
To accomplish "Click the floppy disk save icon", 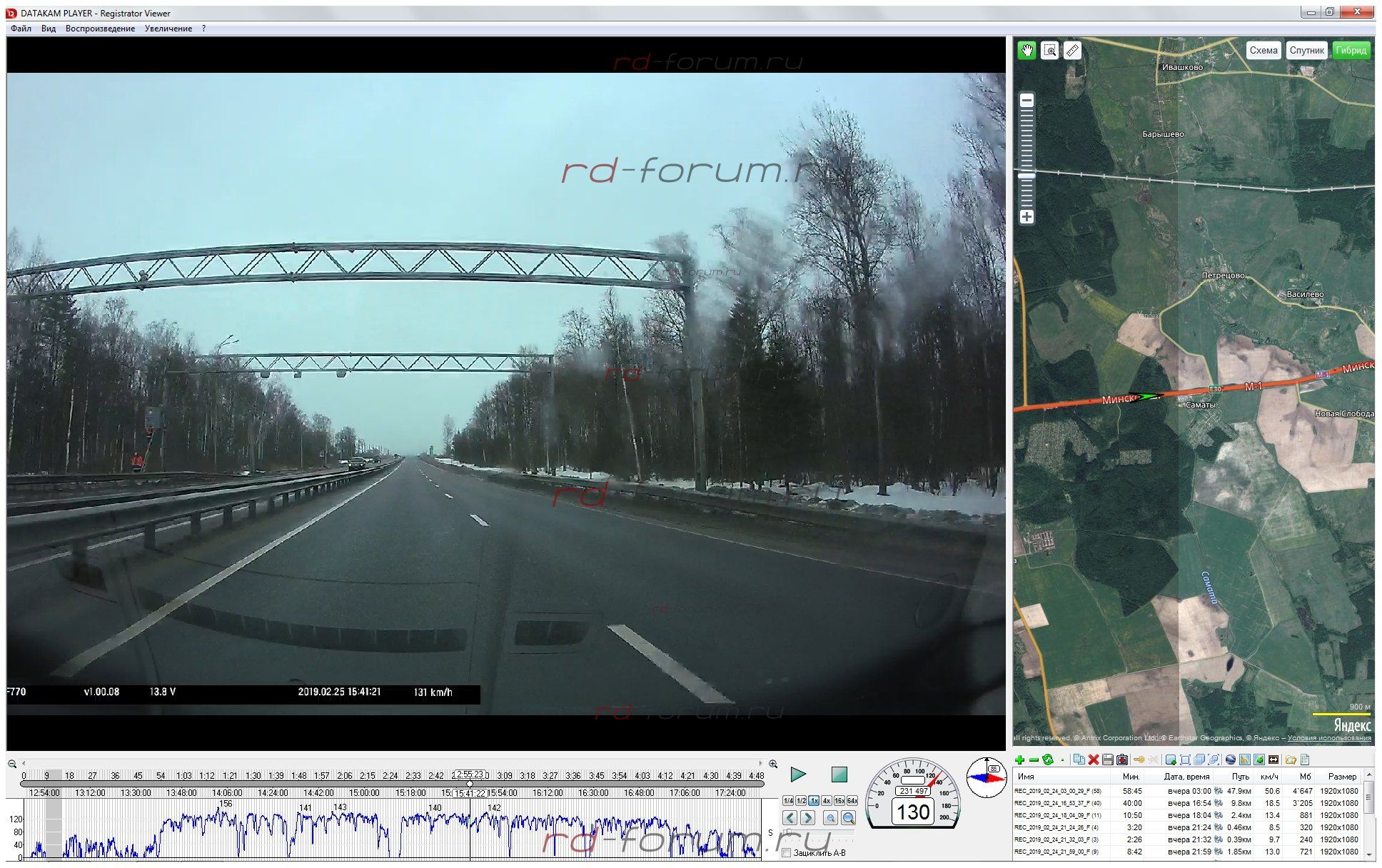I will [1107, 759].
